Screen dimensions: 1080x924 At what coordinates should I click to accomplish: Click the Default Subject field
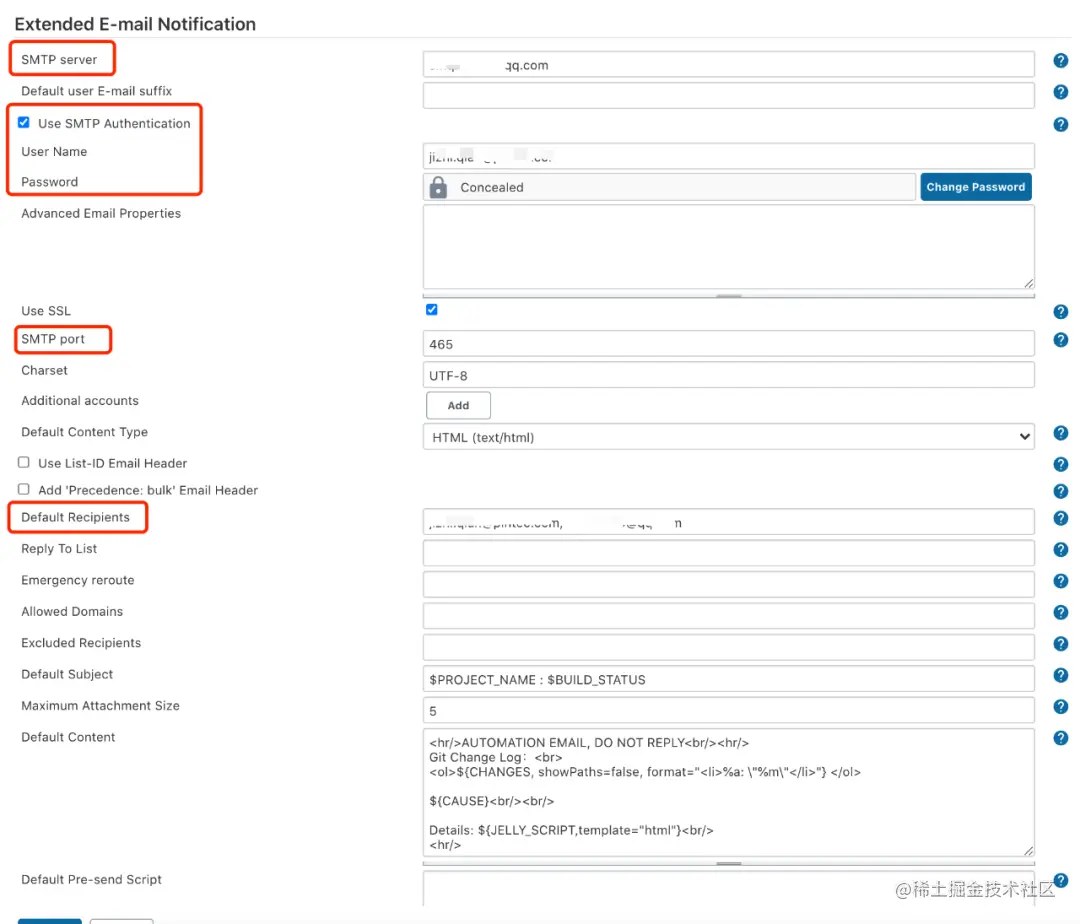coord(729,679)
